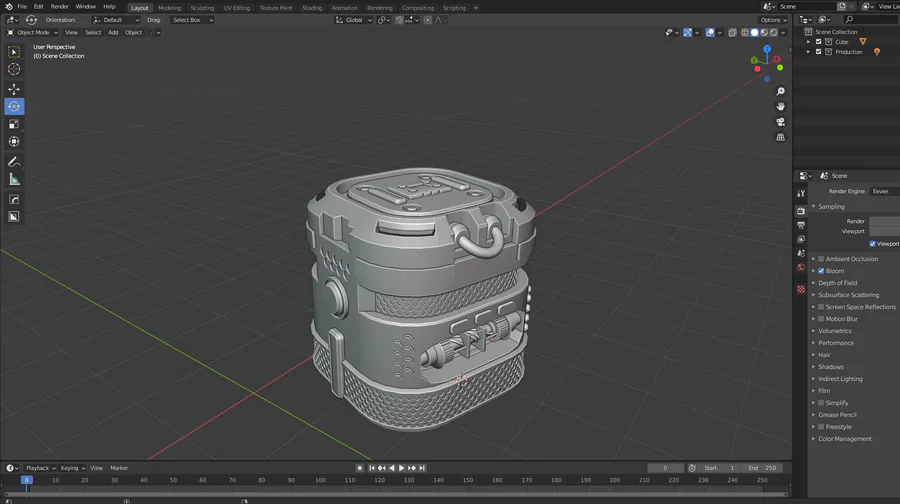Open the Scene properties tab icon
The width and height of the screenshot is (900, 504).
click(801, 253)
